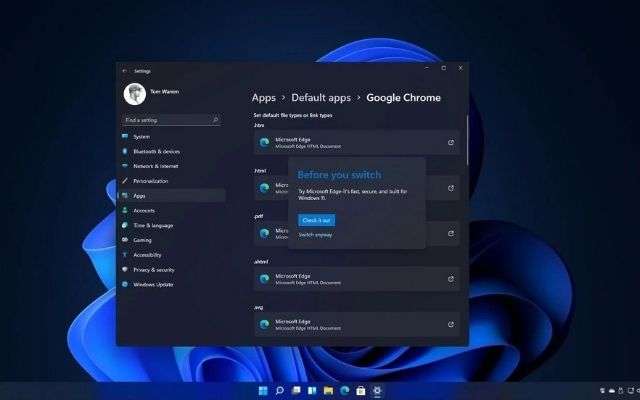
Task: Click the Tom Warren profile picture
Action: [x=135, y=94]
